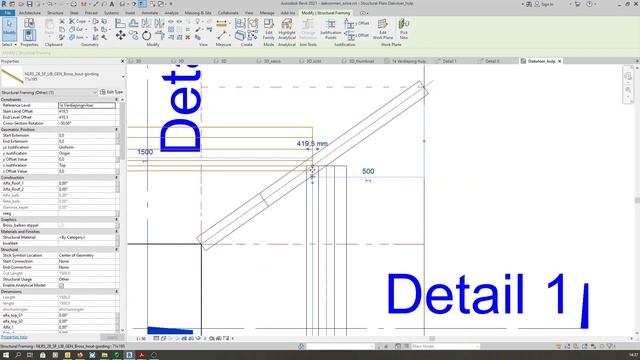Click the 1500 dimension text in view
640x360 pixels.
[145, 152]
